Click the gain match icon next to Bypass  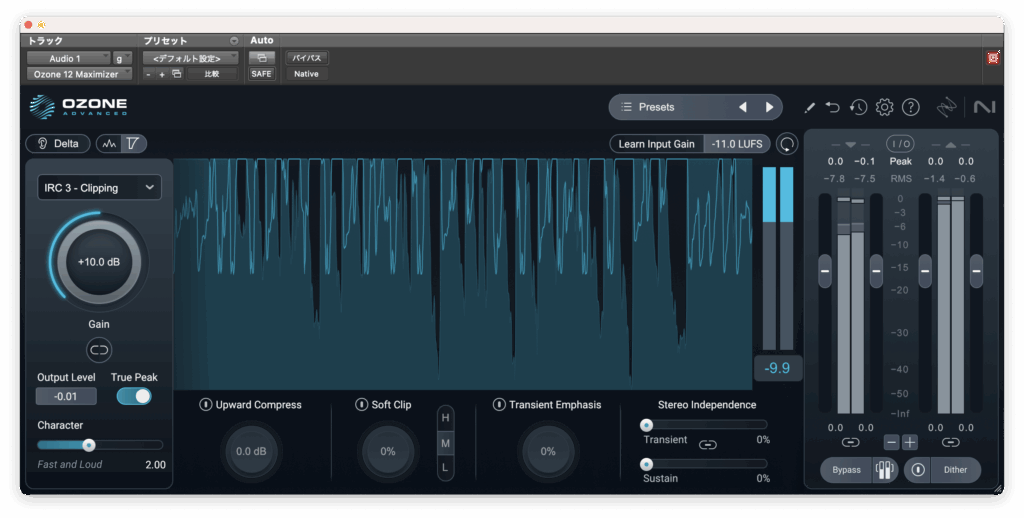(x=884, y=470)
